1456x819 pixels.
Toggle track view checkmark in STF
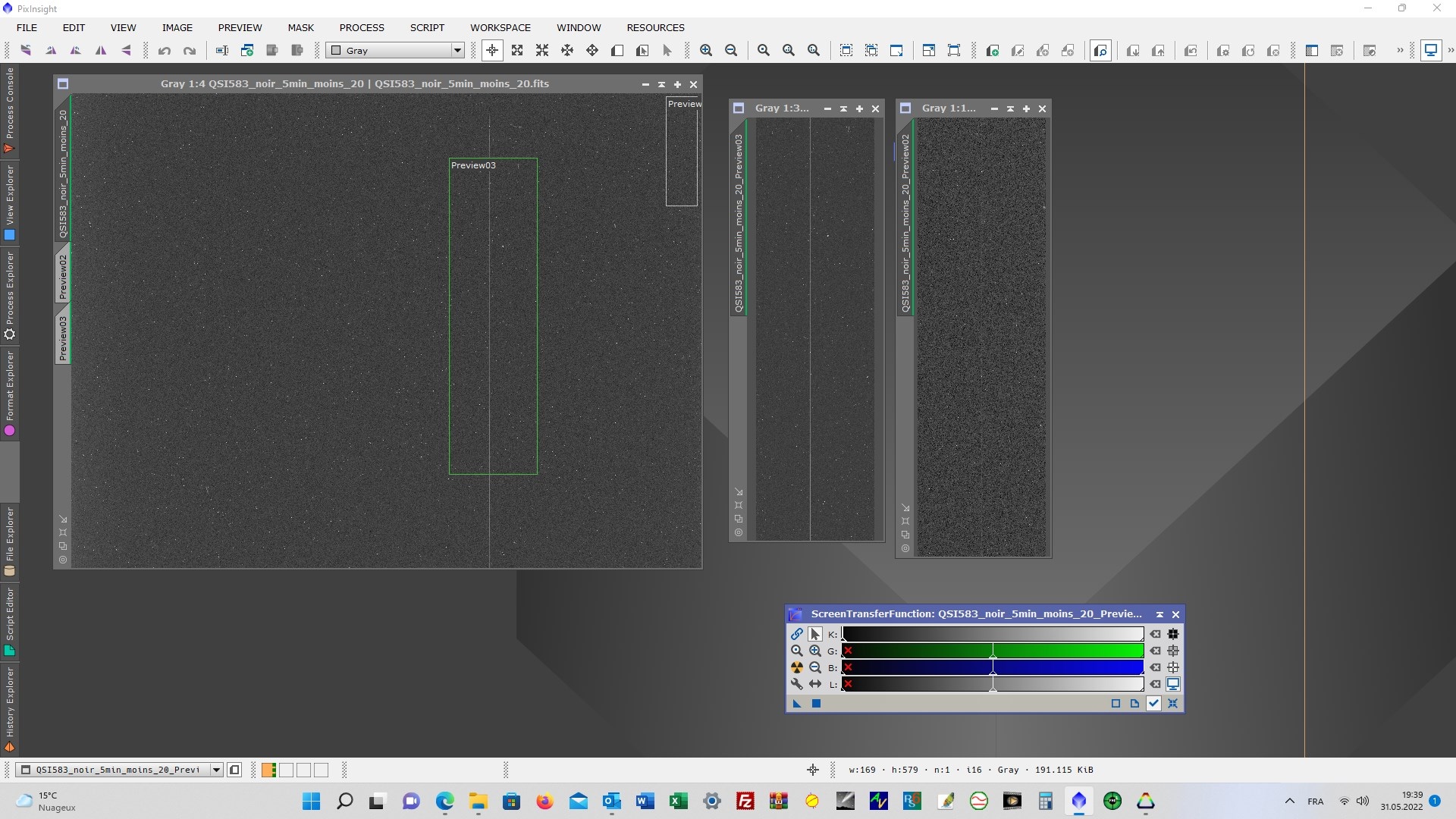[1153, 704]
